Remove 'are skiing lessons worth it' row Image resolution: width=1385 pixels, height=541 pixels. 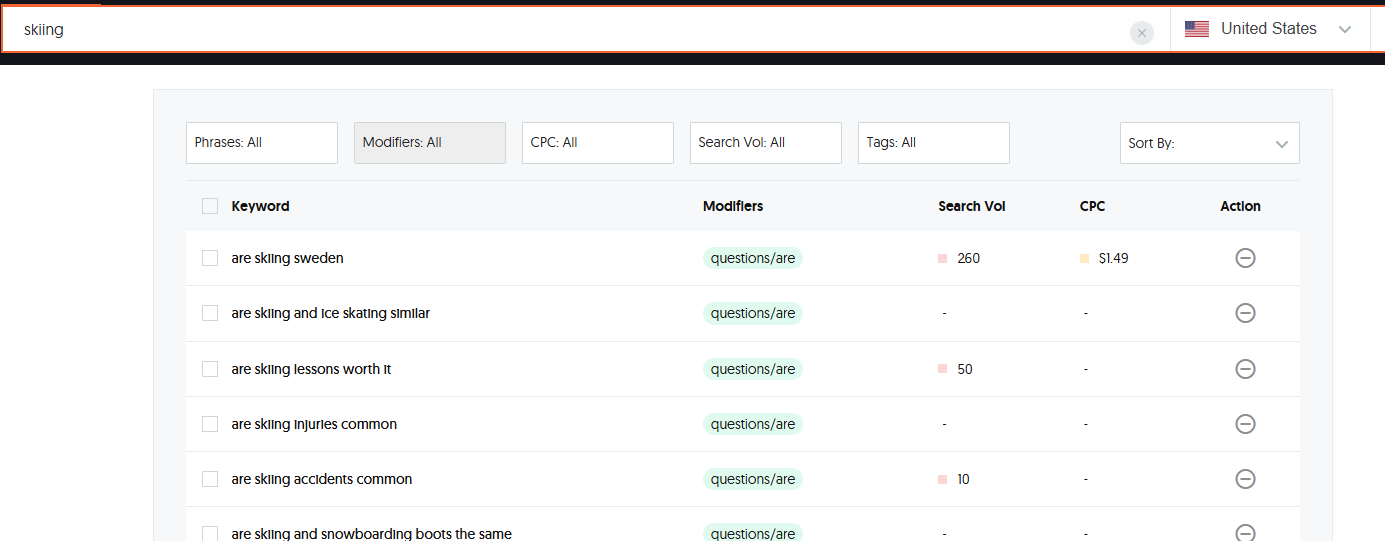click(x=1245, y=369)
